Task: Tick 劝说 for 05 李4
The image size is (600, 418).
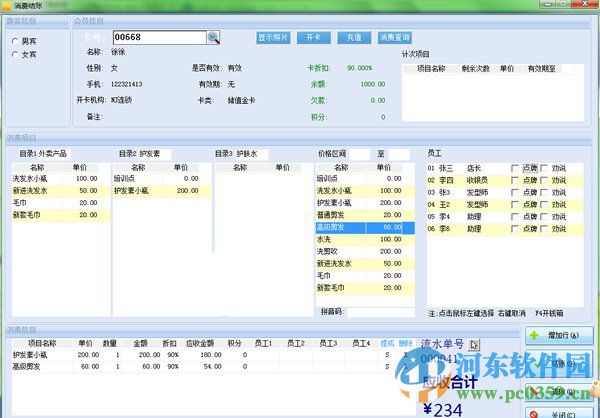Action: click(x=544, y=217)
